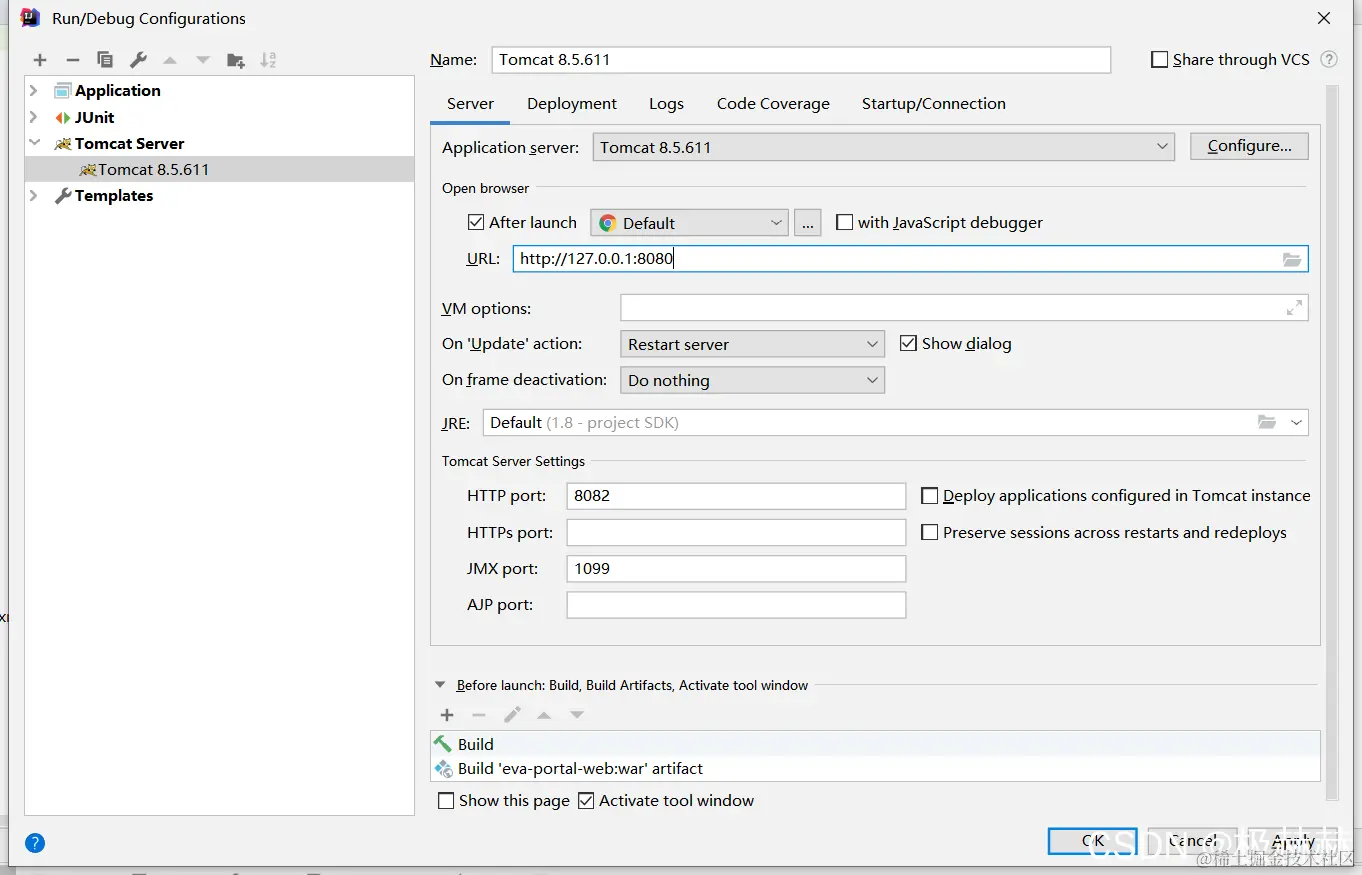
Task: Enable with JavaScript debugger
Action: (x=845, y=222)
